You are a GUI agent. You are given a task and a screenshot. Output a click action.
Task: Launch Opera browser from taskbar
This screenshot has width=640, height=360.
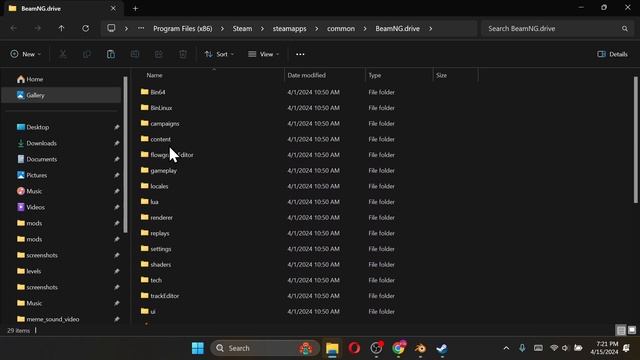(354, 348)
